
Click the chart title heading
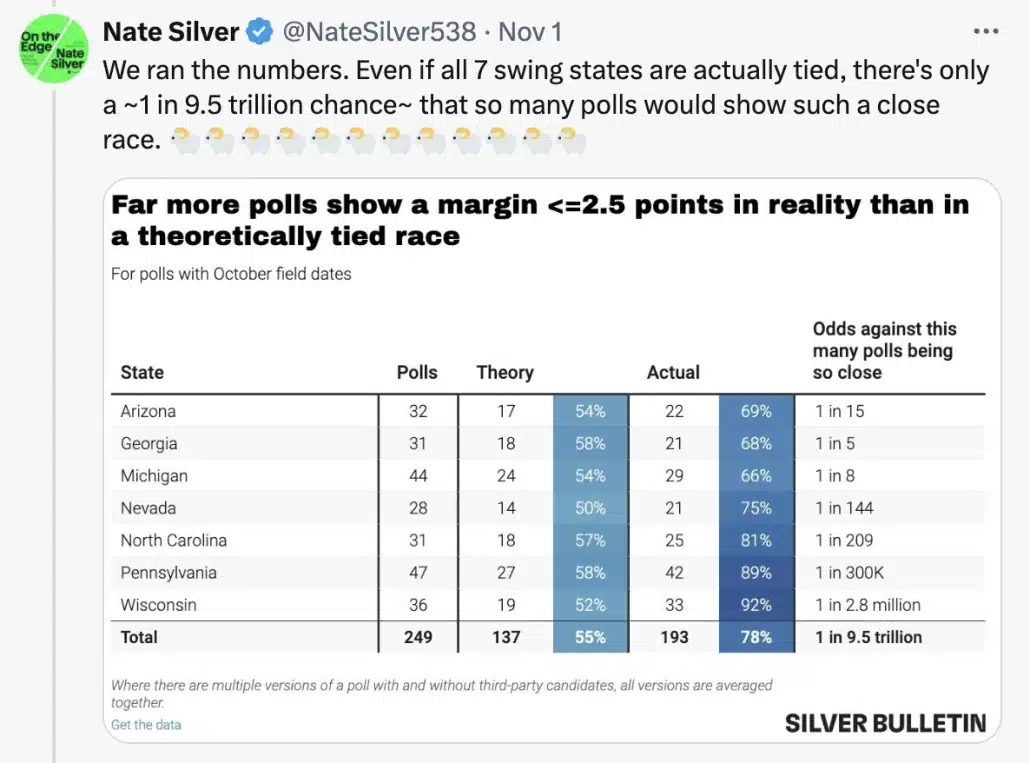540,220
